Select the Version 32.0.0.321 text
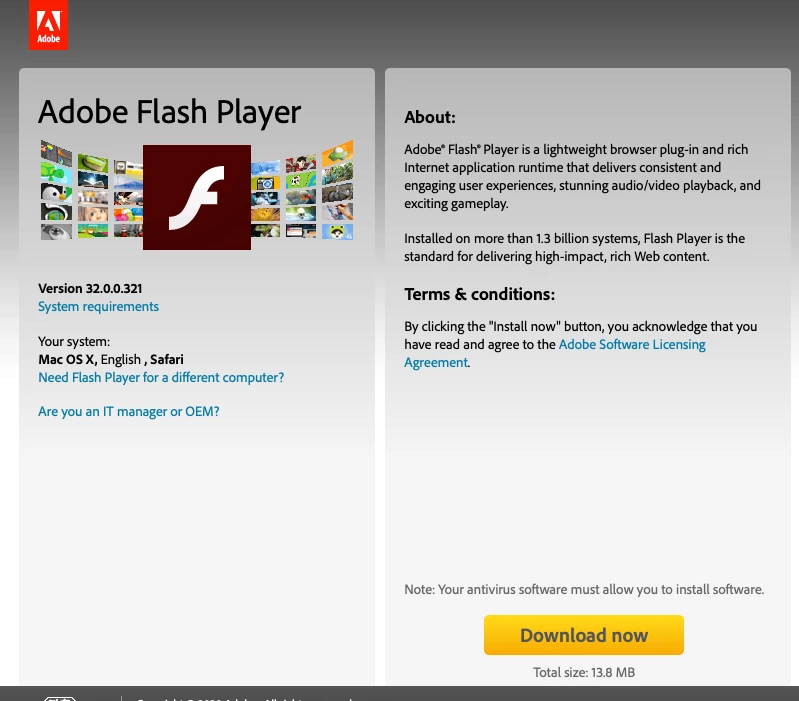 90,288
